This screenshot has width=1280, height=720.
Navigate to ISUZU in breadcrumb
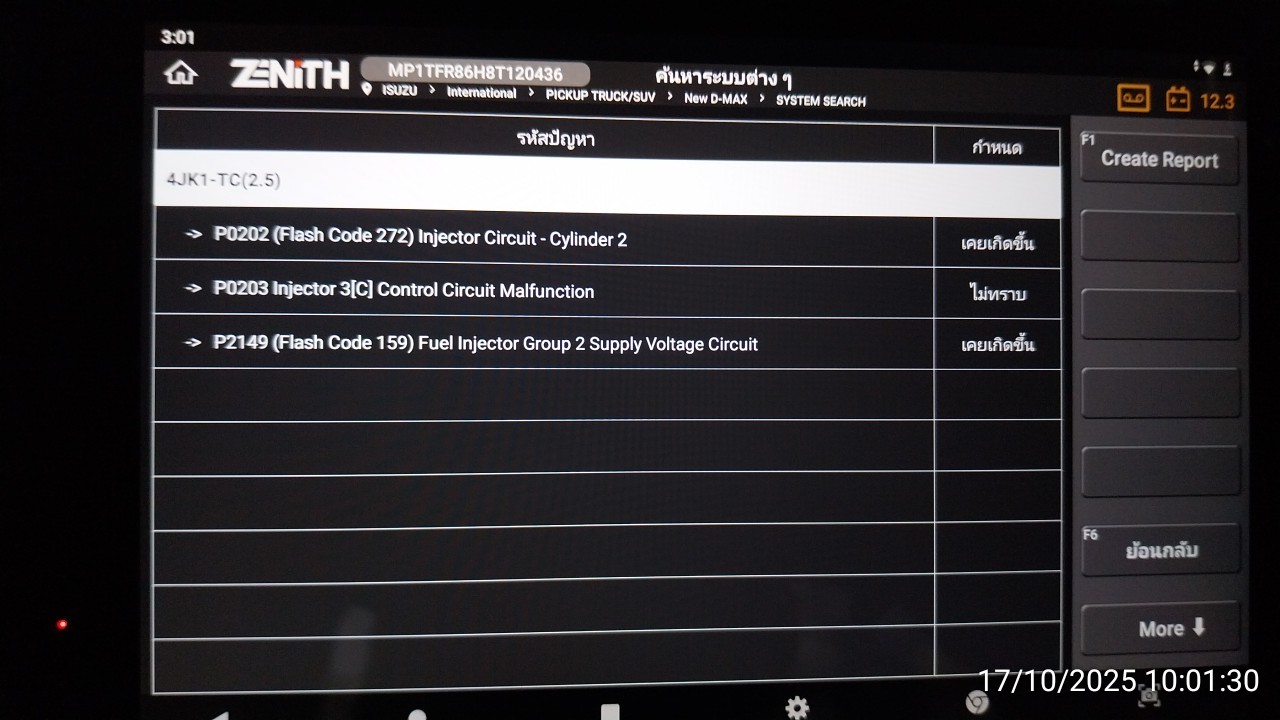pos(399,91)
